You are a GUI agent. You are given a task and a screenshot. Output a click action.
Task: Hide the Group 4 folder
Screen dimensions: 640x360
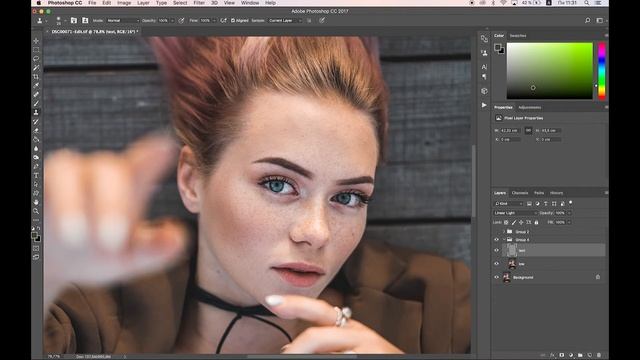coord(496,240)
